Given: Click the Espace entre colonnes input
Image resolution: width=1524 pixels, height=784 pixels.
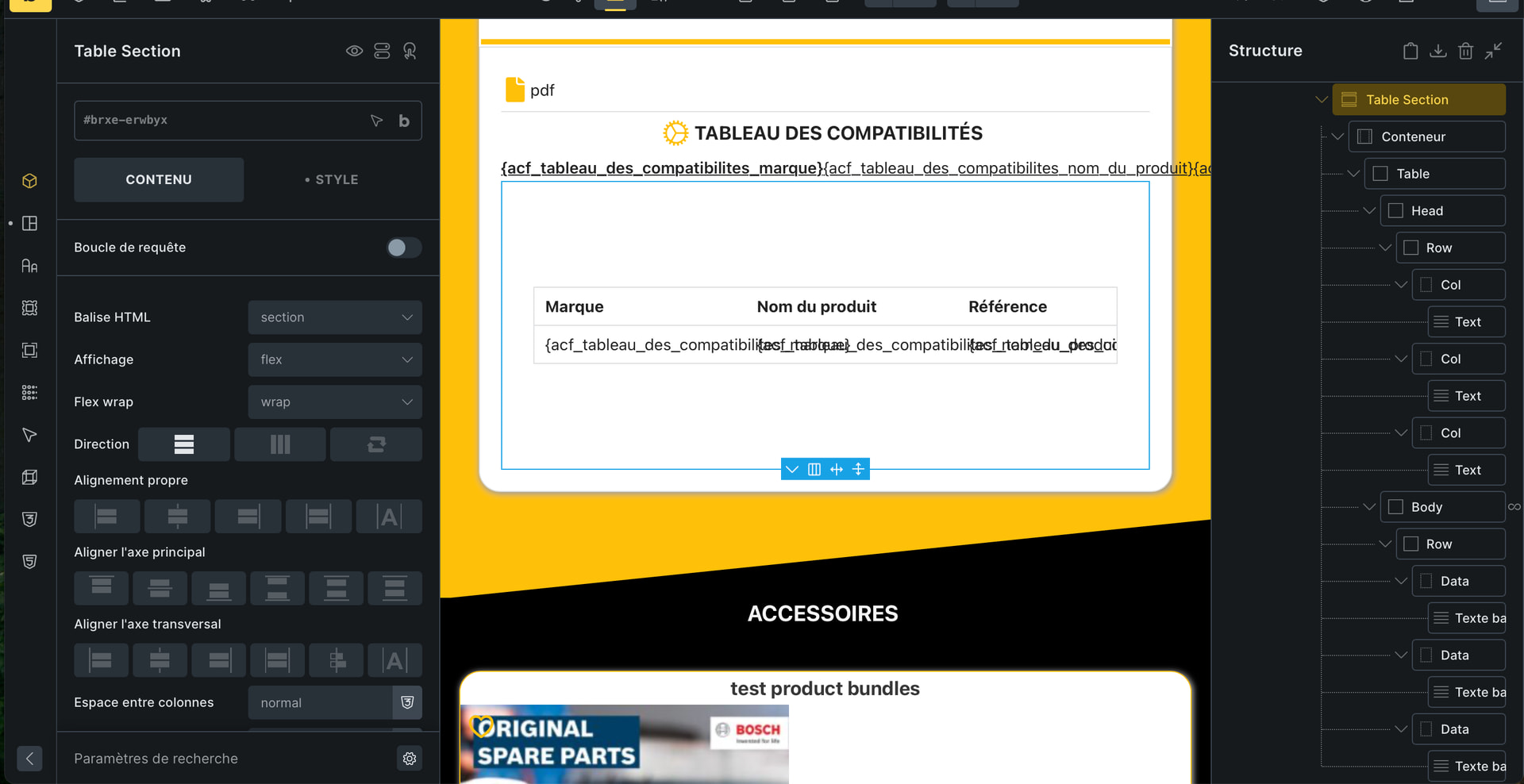Looking at the screenshot, I should [x=320, y=703].
